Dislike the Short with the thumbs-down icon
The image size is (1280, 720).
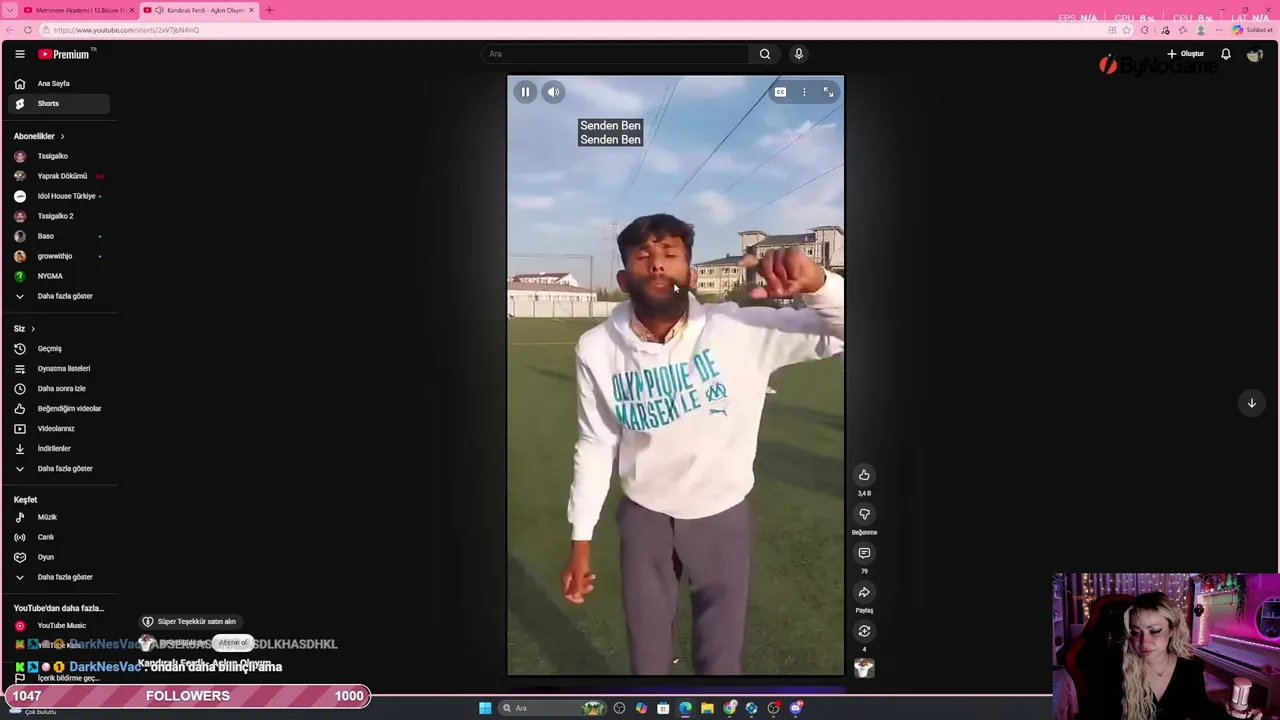(864, 514)
